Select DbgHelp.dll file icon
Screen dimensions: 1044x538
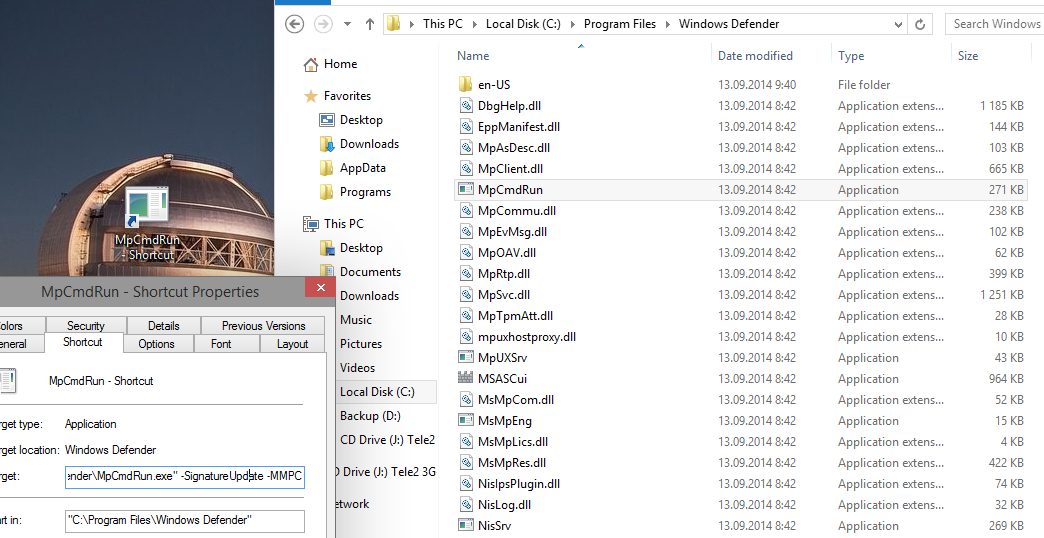point(465,105)
